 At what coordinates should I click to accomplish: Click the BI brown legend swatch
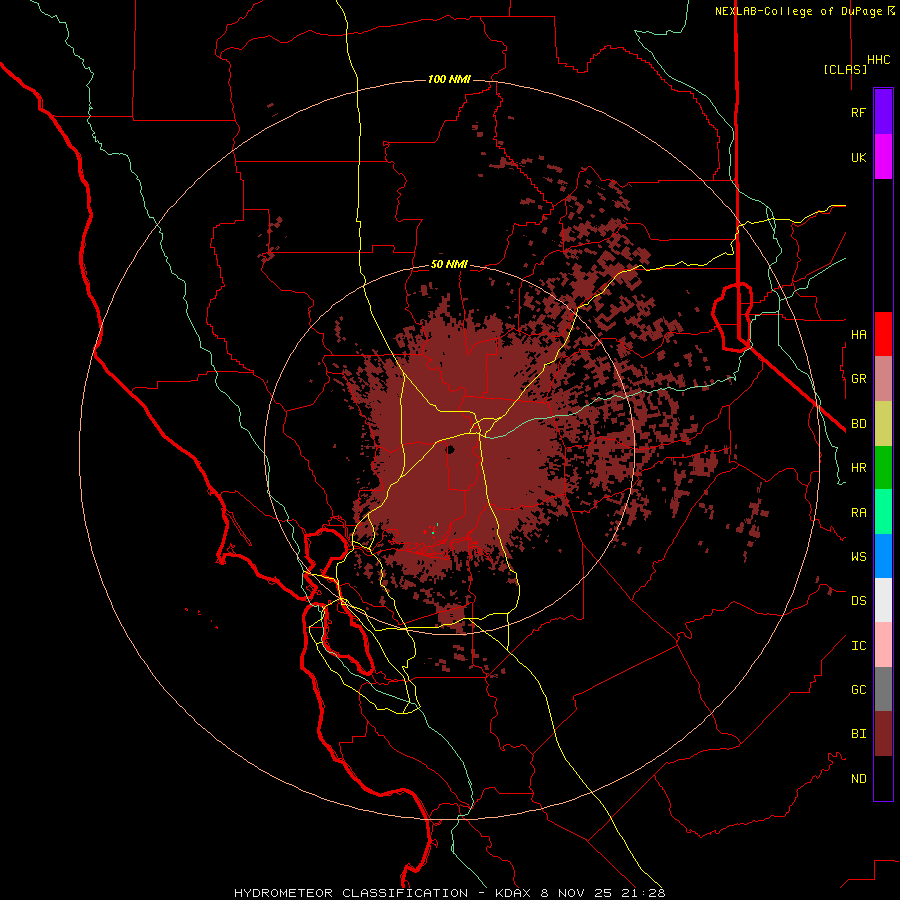click(883, 734)
